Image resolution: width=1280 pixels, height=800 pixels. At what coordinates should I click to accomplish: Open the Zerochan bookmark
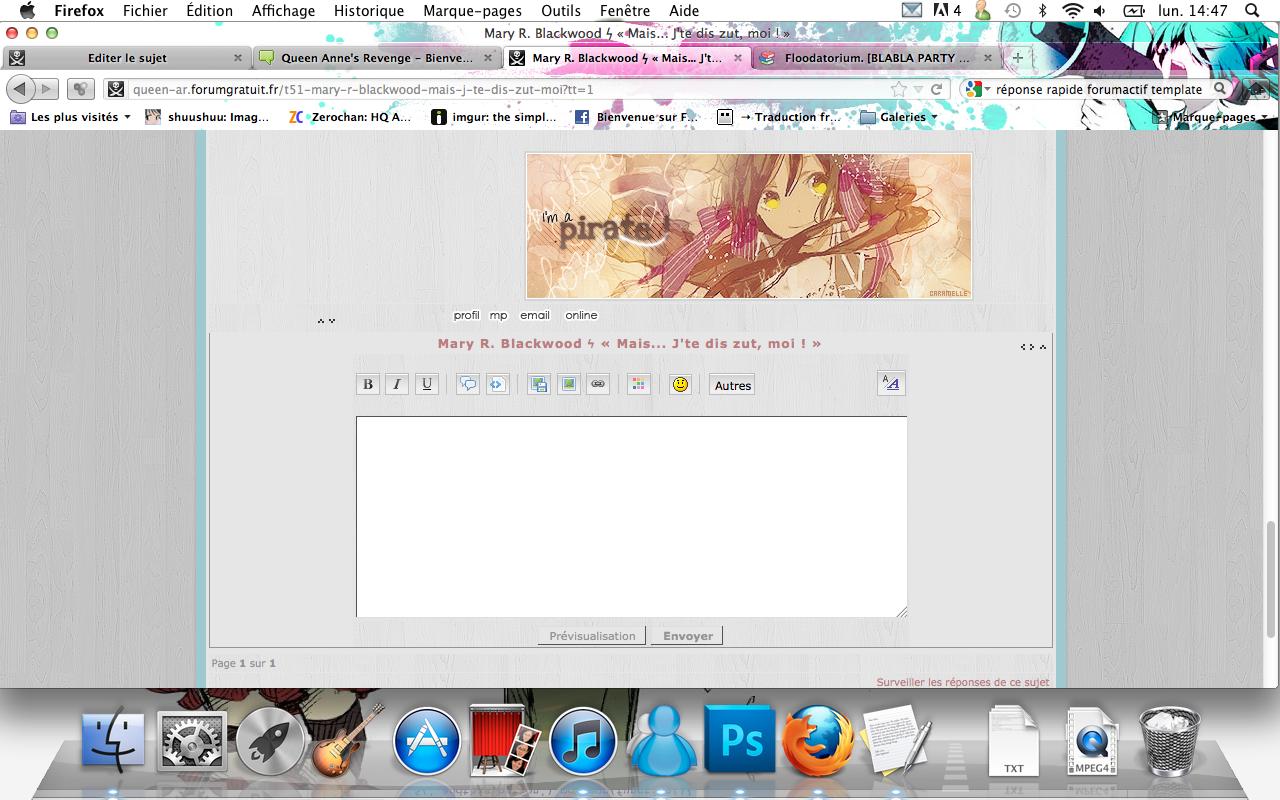350,117
